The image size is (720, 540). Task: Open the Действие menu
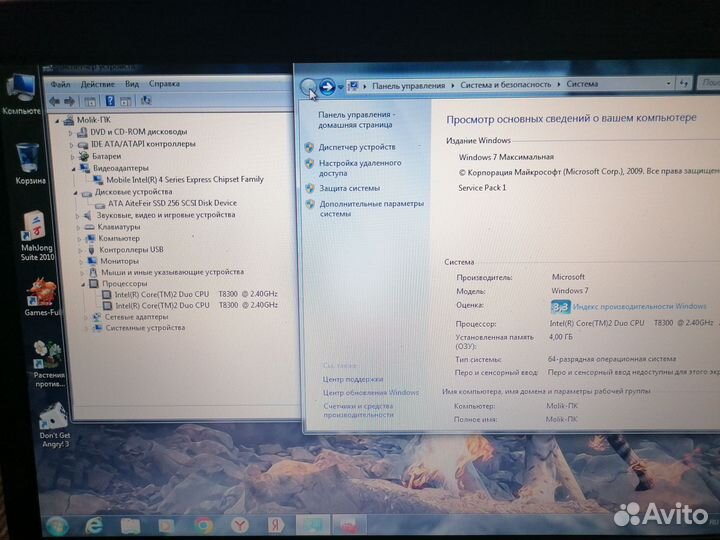click(x=97, y=84)
